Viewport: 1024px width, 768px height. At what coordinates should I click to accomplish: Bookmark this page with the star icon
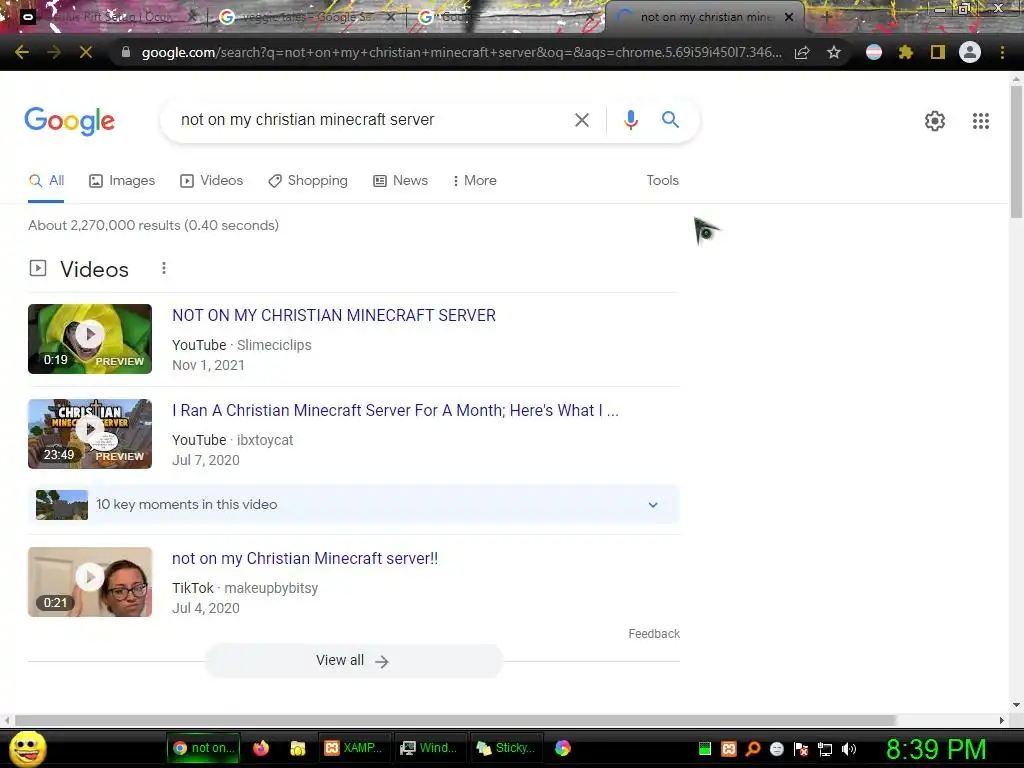tap(834, 52)
